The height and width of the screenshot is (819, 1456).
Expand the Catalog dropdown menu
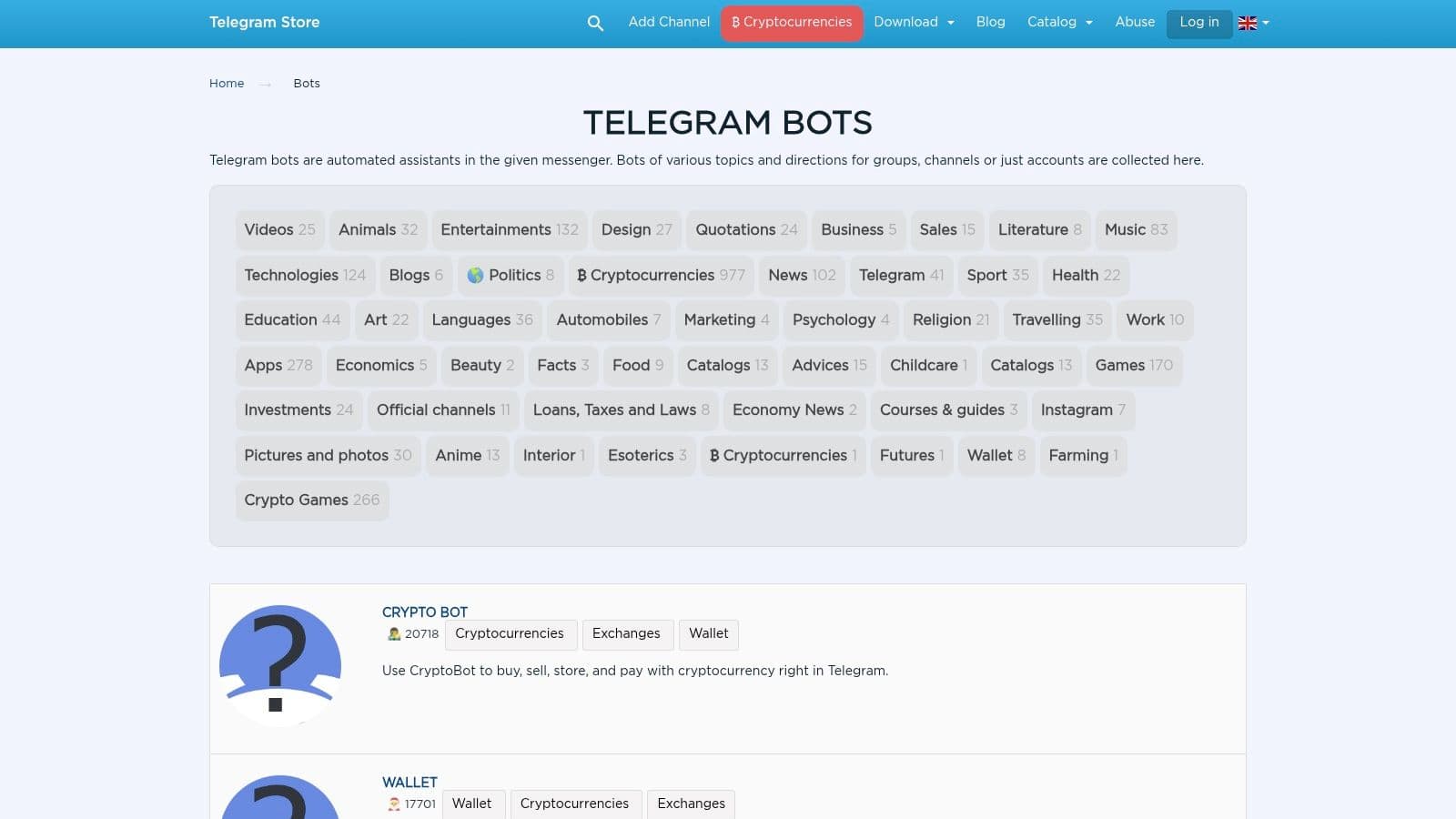coord(1059,23)
